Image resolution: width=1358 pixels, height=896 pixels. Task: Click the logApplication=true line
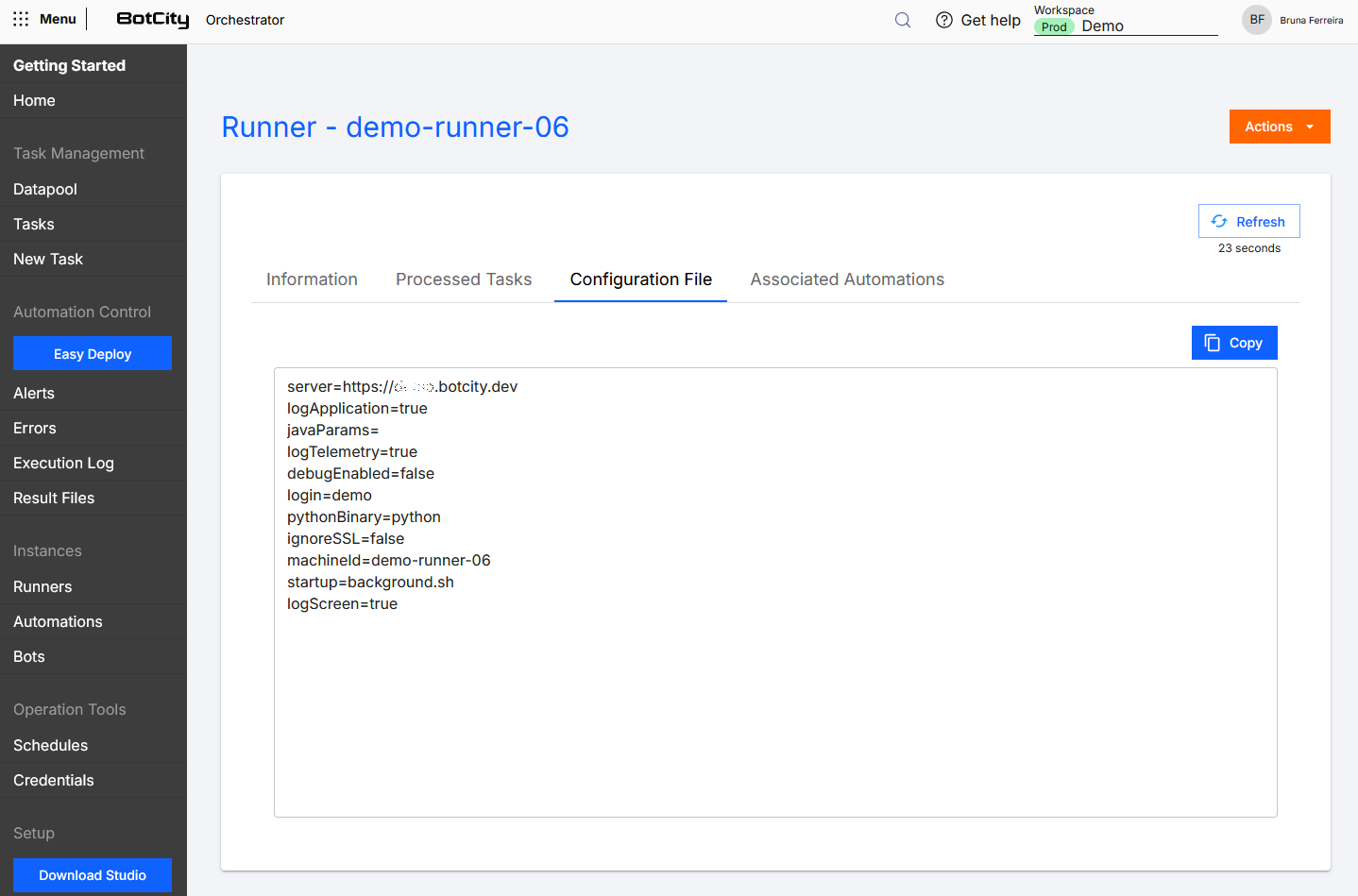tap(357, 408)
